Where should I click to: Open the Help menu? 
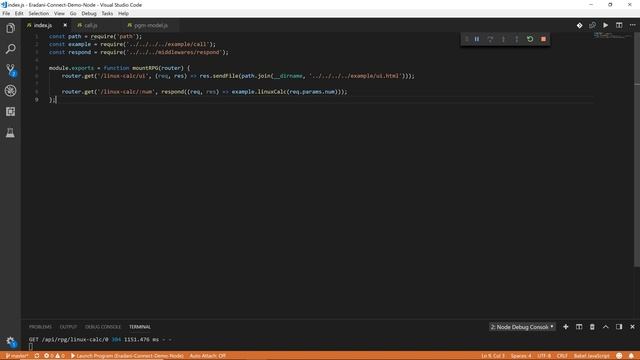click(124, 13)
